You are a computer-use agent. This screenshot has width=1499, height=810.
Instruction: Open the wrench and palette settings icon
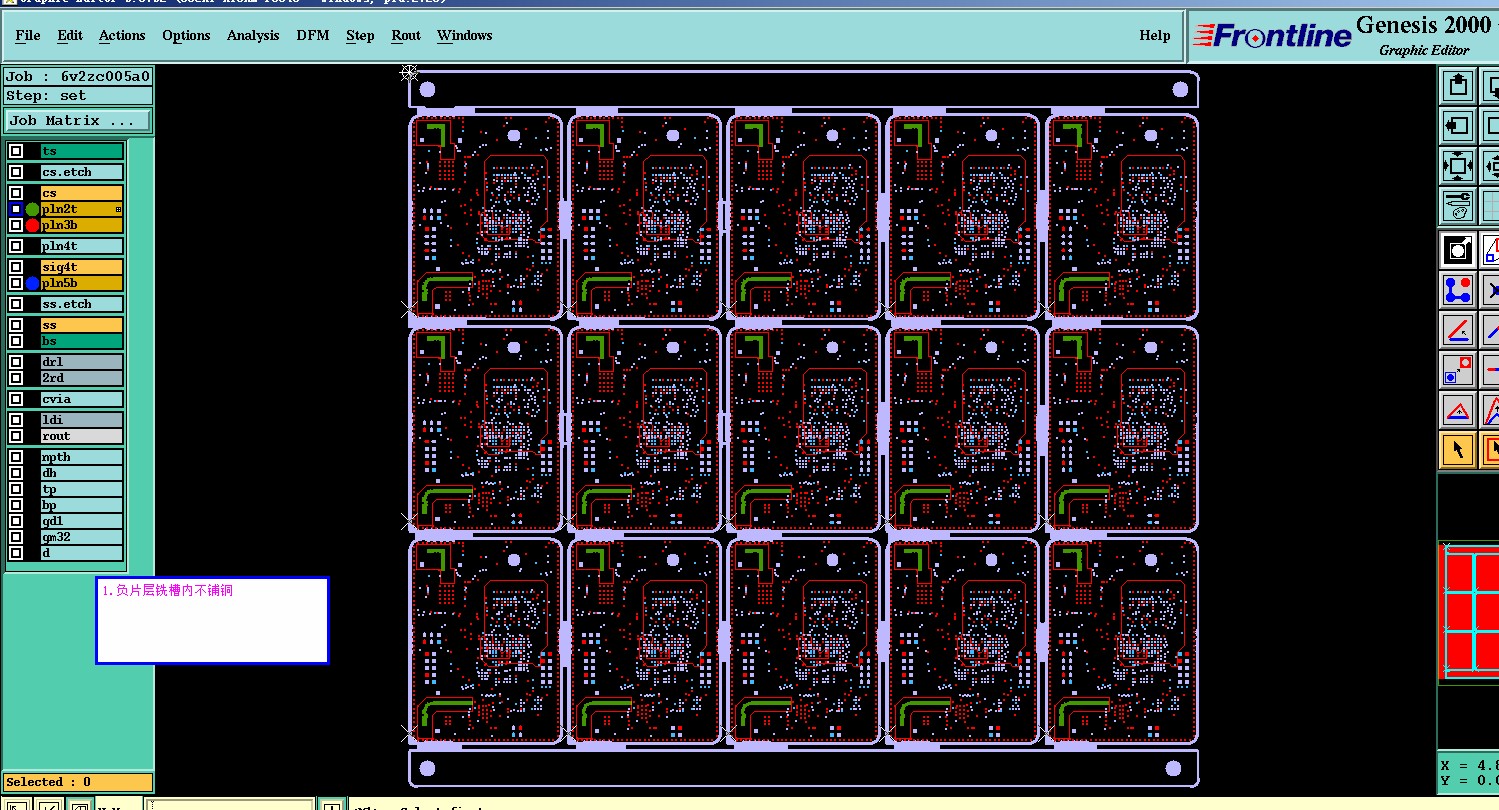[x=1458, y=205]
